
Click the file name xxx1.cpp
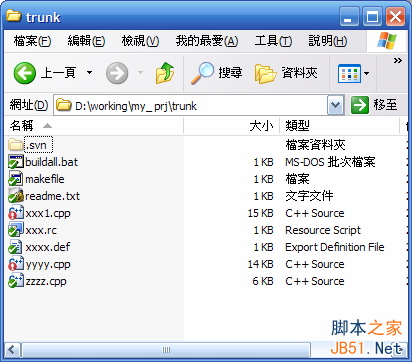(48, 213)
